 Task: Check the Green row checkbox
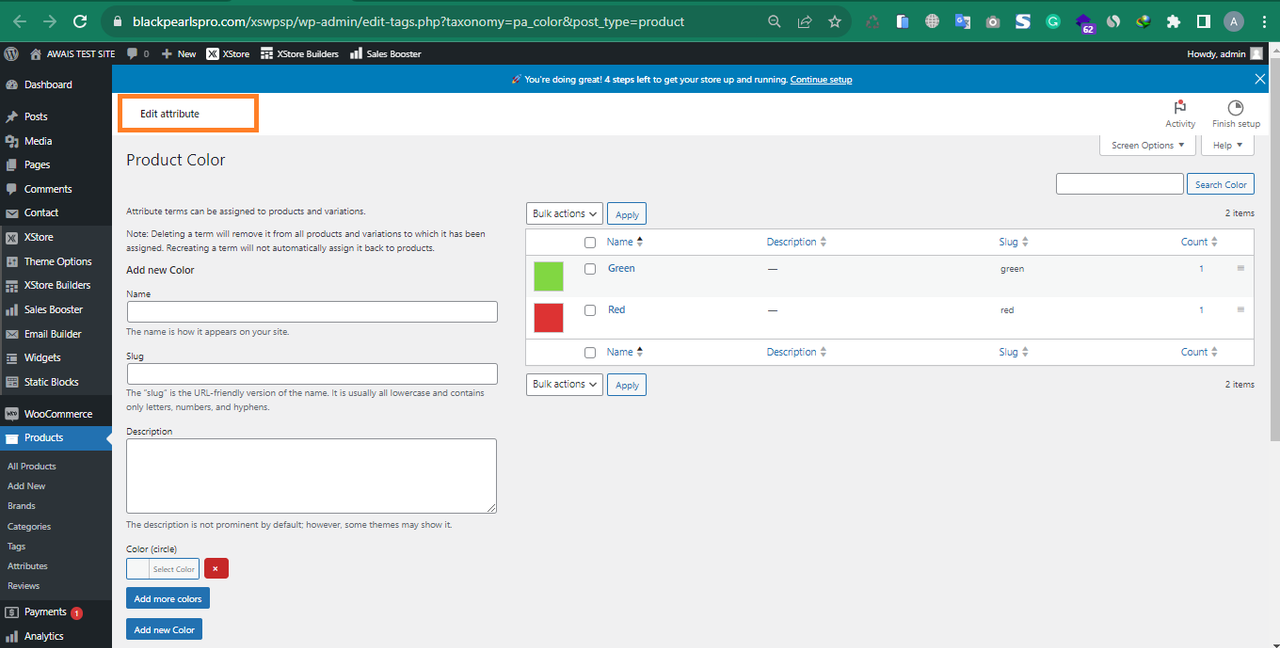pyautogui.click(x=590, y=269)
